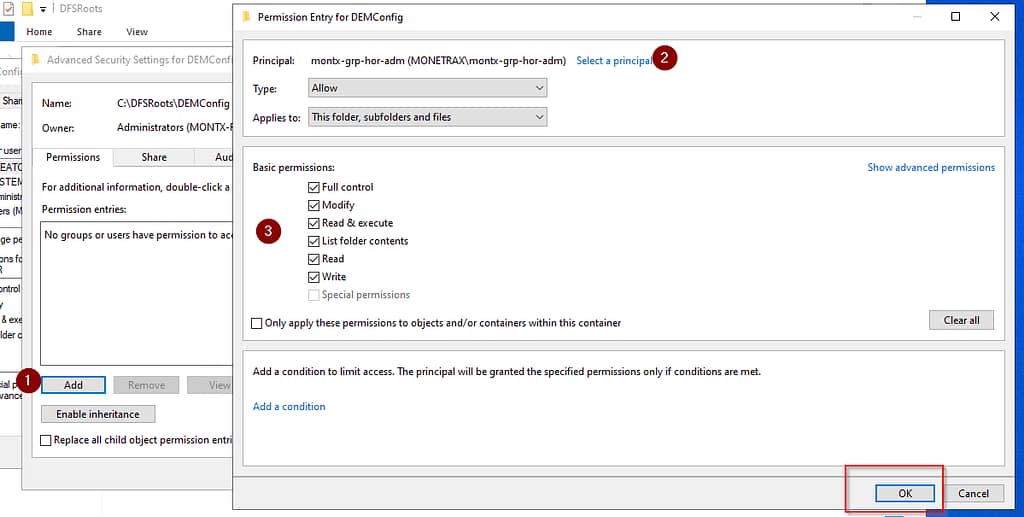Image resolution: width=1024 pixels, height=517 pixels.
Task: Click the folder icon in Permission Entry title bar
Action: 246,17
